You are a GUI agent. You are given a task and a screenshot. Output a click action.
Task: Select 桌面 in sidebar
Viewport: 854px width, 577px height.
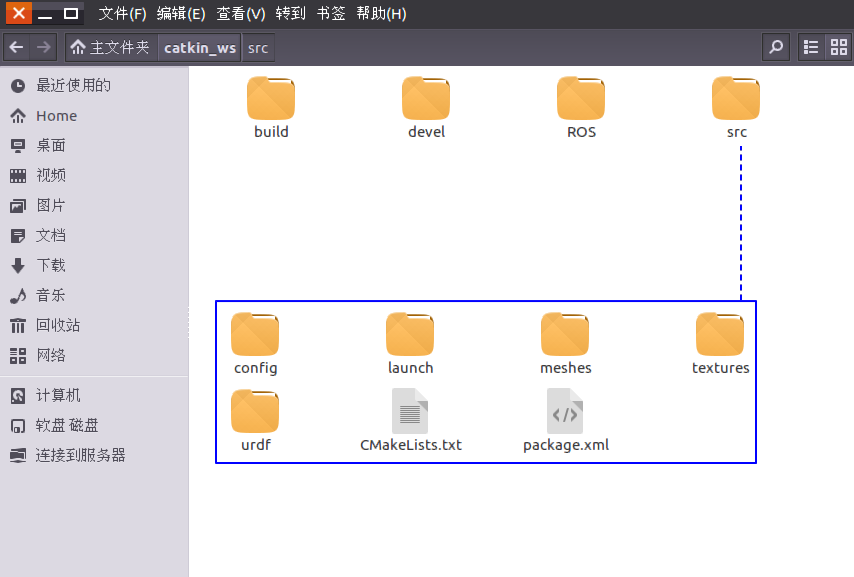click(94, 145)
